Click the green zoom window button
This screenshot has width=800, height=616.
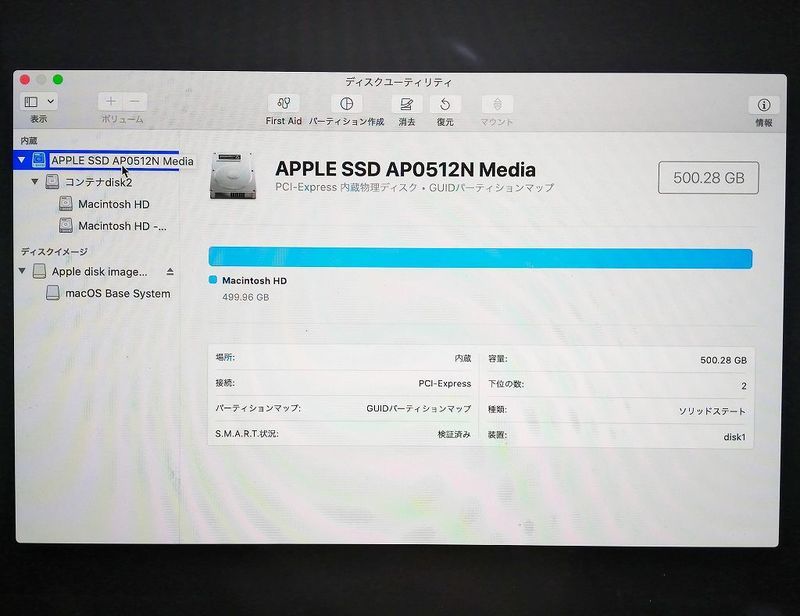click(x=58, y=80)
